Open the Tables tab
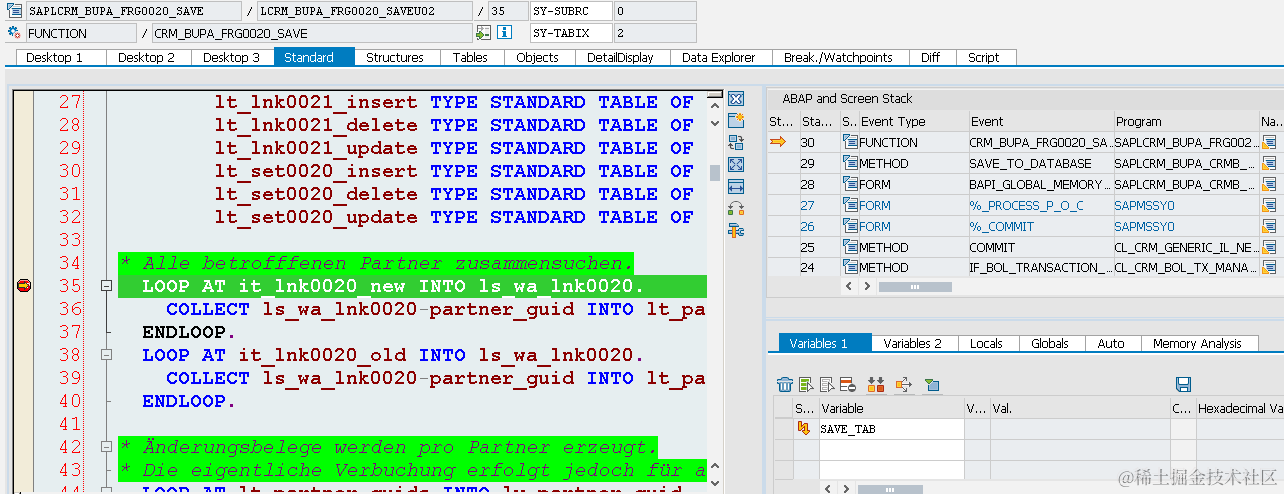 click(x=470, y=57)
